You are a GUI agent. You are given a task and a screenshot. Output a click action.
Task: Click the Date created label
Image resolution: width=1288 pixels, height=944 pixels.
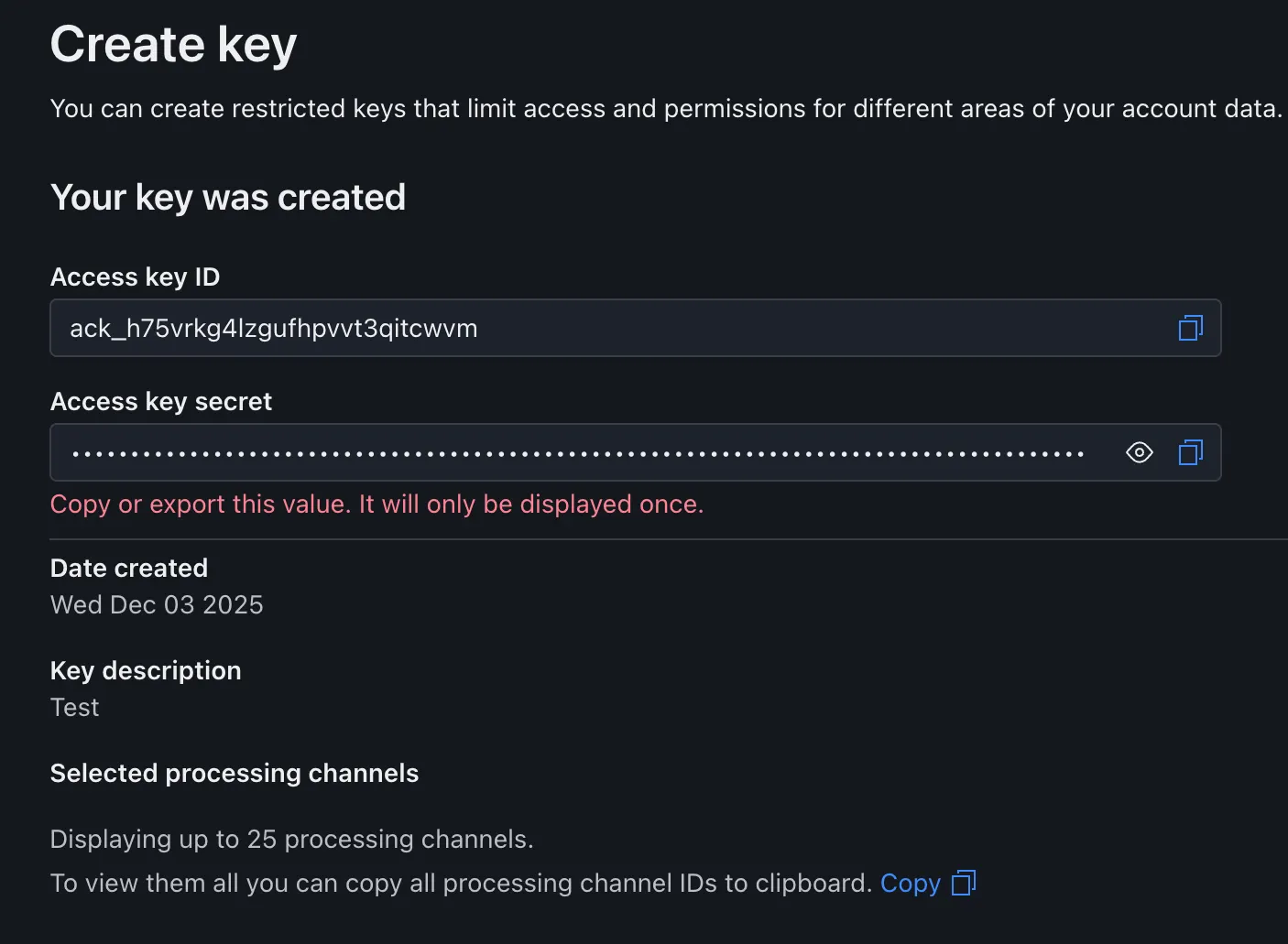tap(129, 568)
